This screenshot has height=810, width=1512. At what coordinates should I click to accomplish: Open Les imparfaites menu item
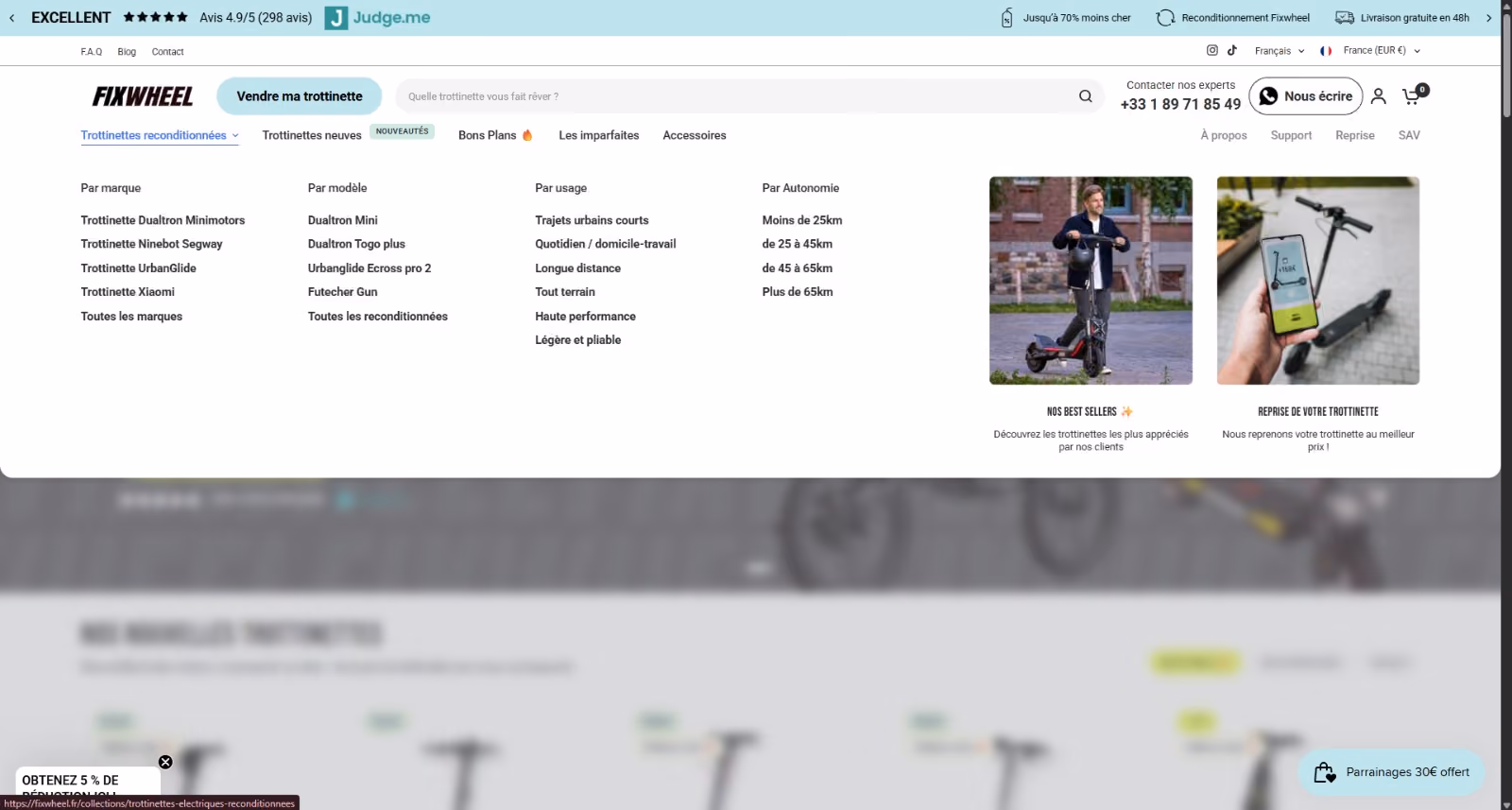598,135
